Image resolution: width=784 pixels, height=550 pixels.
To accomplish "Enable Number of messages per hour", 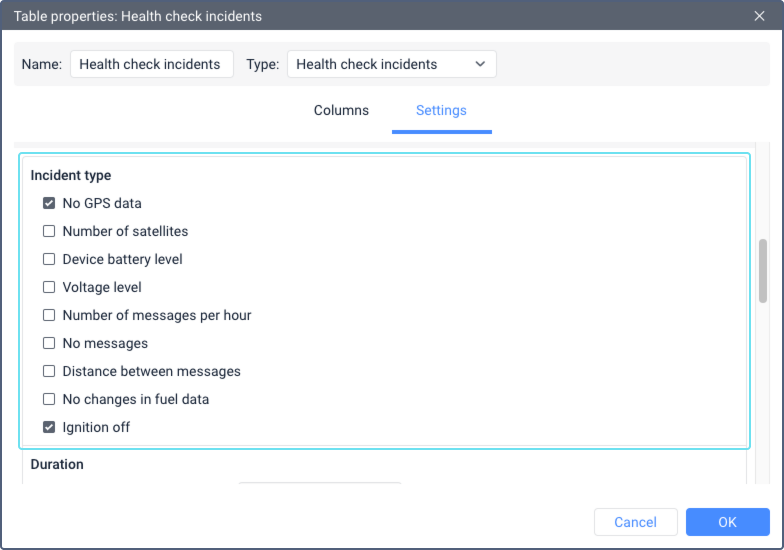I will pyautogui.click(x=49, y=315).
